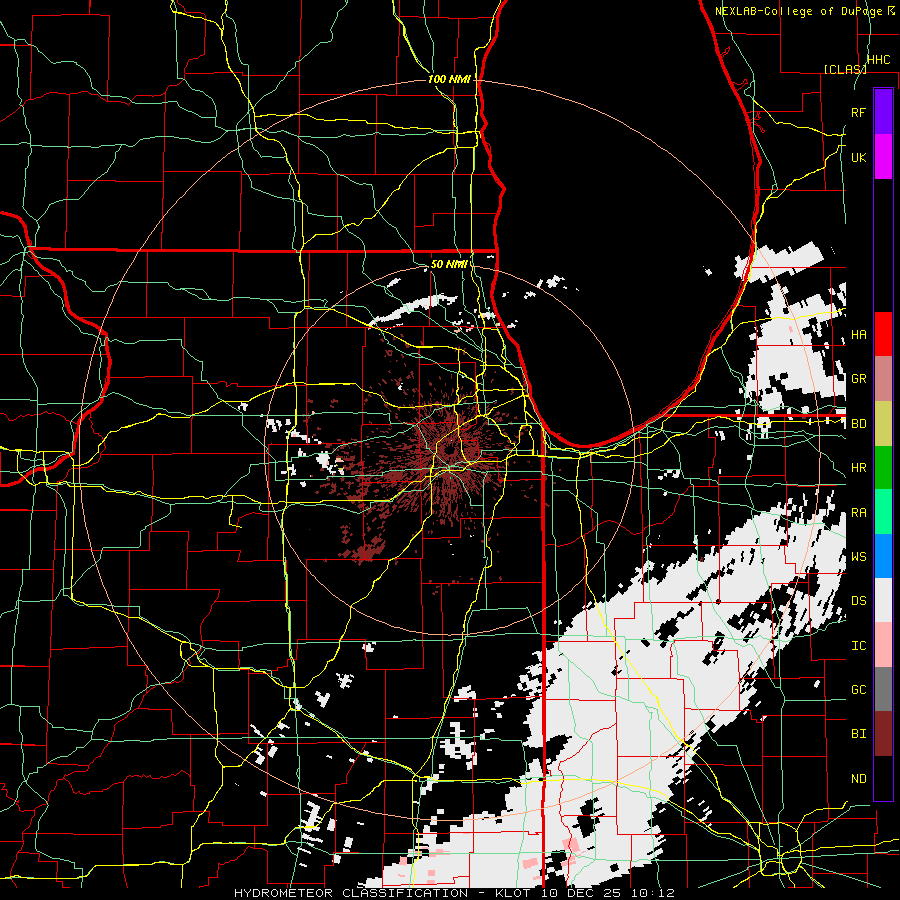
Task: Click the "HYDROMETEOR CLASSIFICATION" footer title
Action: click(351, 893)
